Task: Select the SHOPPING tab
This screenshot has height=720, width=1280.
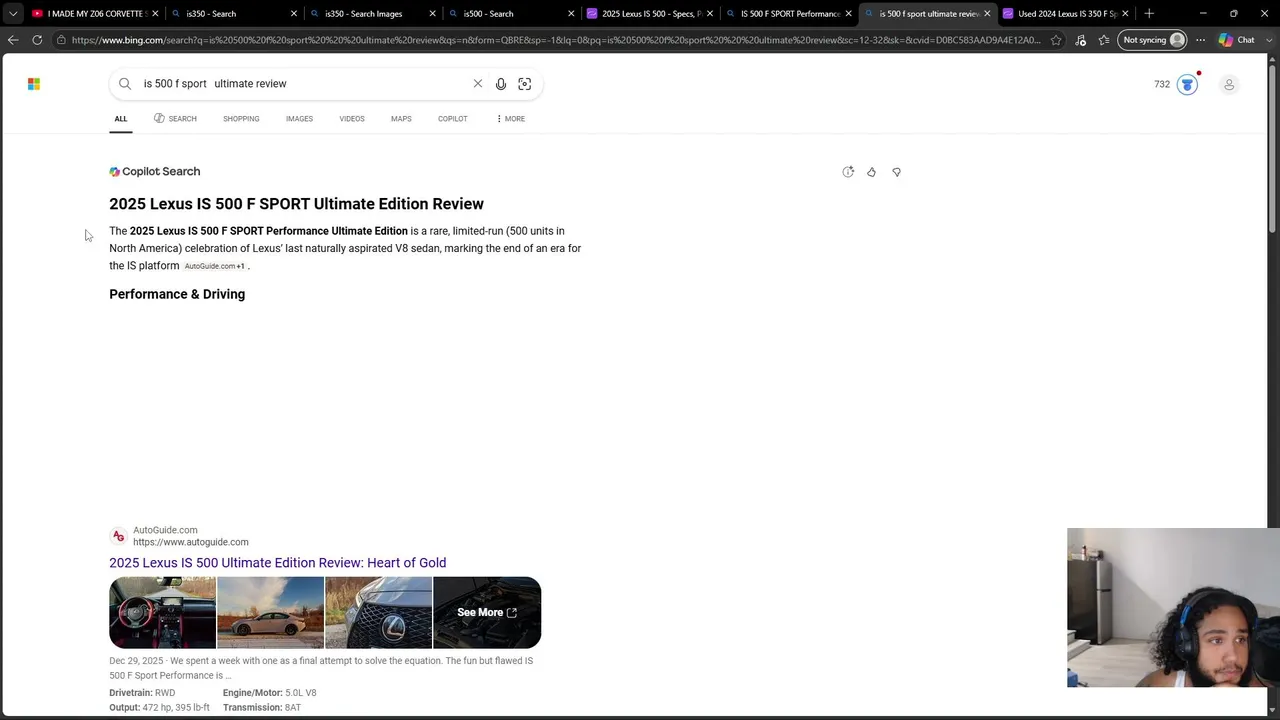Action: [241, 119]
